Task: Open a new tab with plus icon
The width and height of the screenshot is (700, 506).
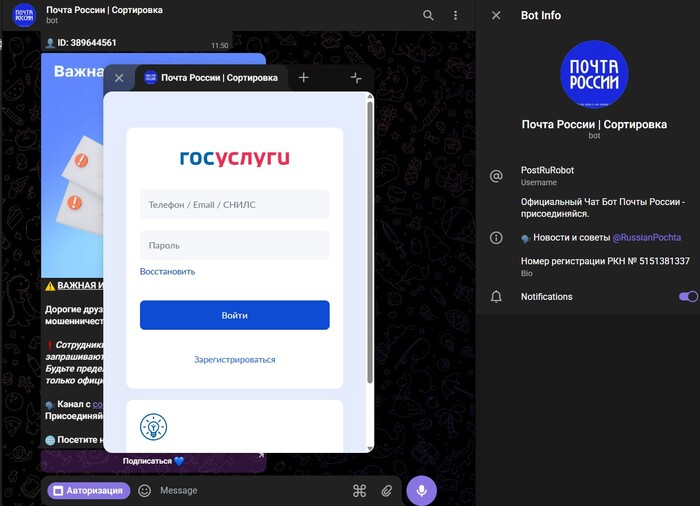Action: click(304, 78)
